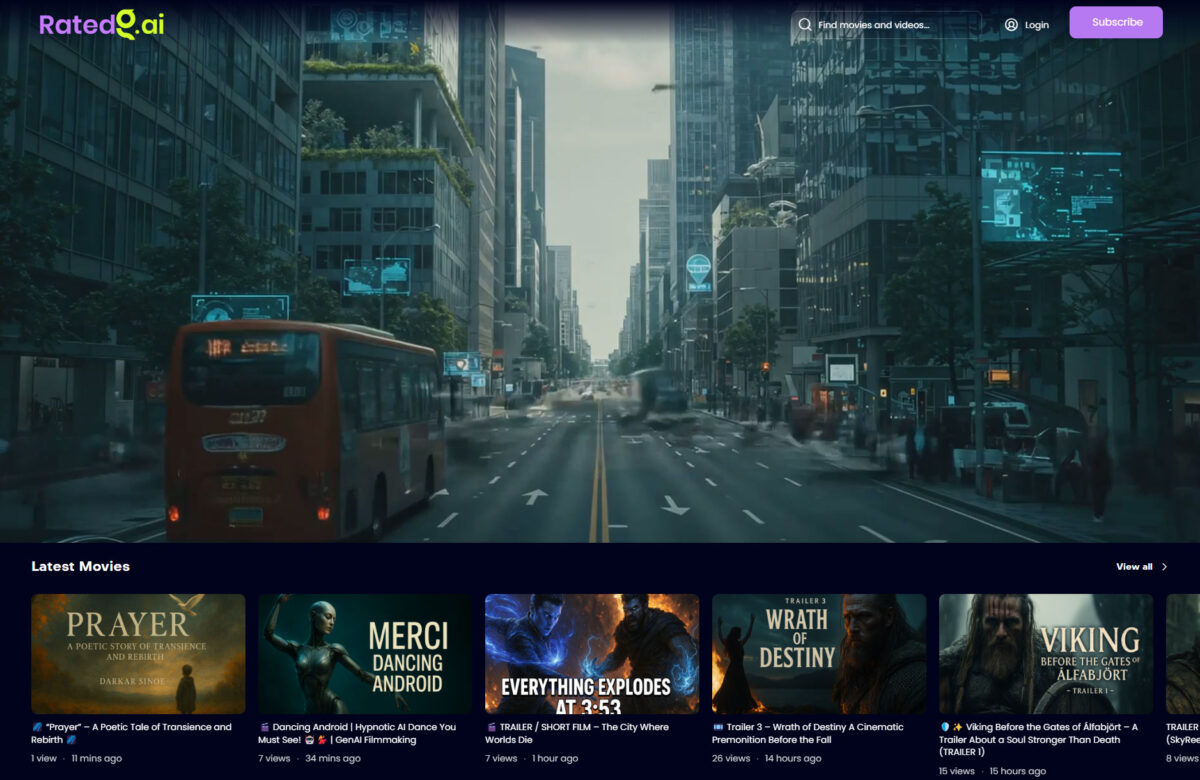Play the Merci Dancing Android thumbnail
Viewport: 1200px width, 780px height.
[x=365, y=654]
